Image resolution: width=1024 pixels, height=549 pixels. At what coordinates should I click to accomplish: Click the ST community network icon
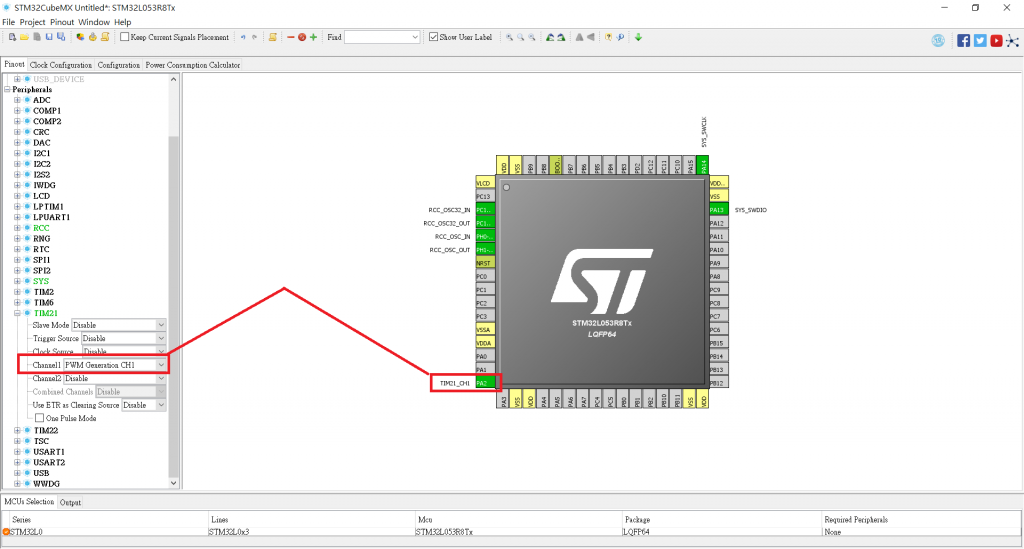[x=1012, y=40]
